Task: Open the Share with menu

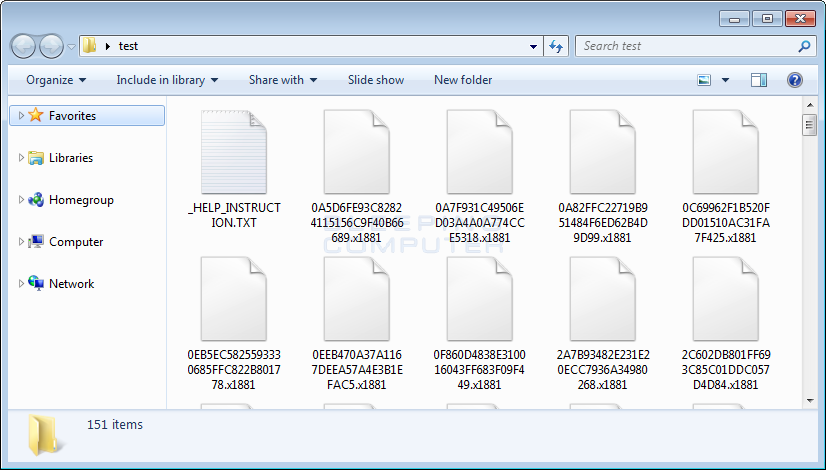Action: (x=283, y=80)
